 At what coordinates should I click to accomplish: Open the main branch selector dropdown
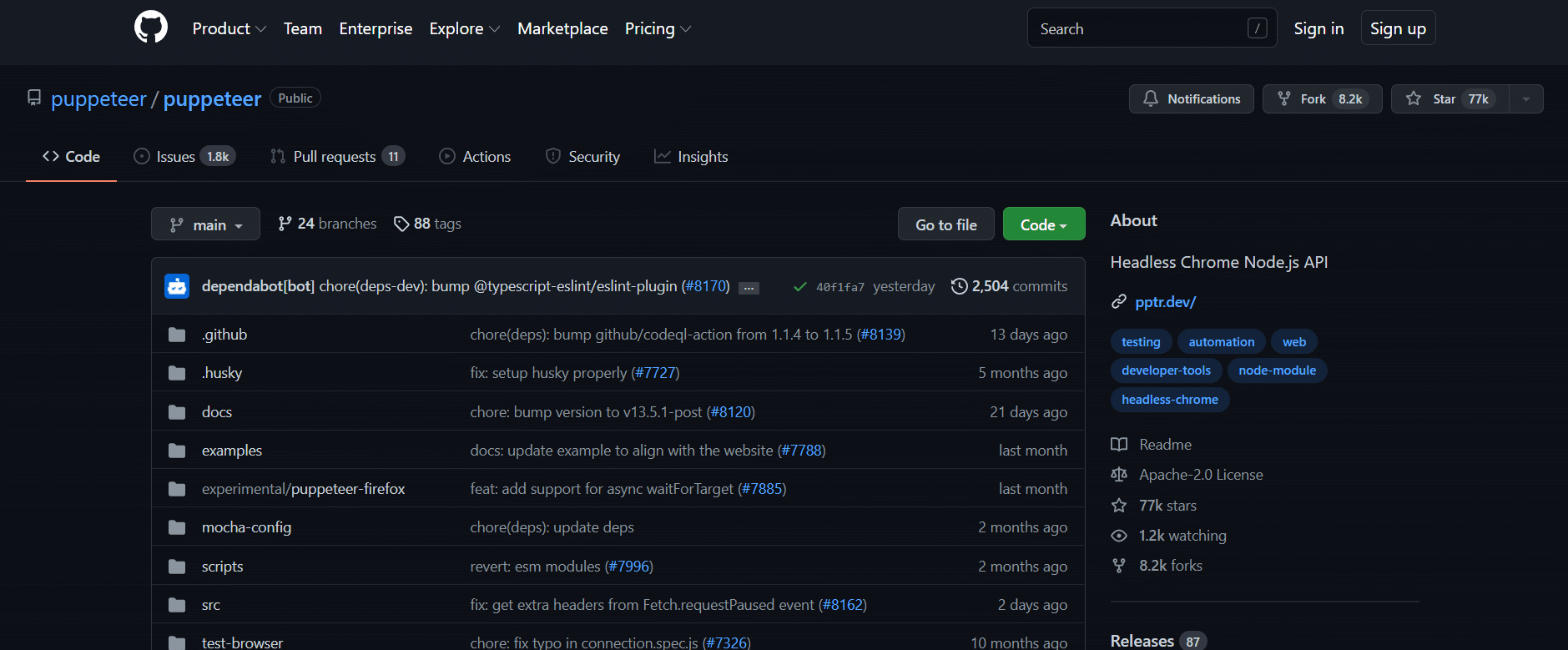pyautogui.click(x=205, y=224)
